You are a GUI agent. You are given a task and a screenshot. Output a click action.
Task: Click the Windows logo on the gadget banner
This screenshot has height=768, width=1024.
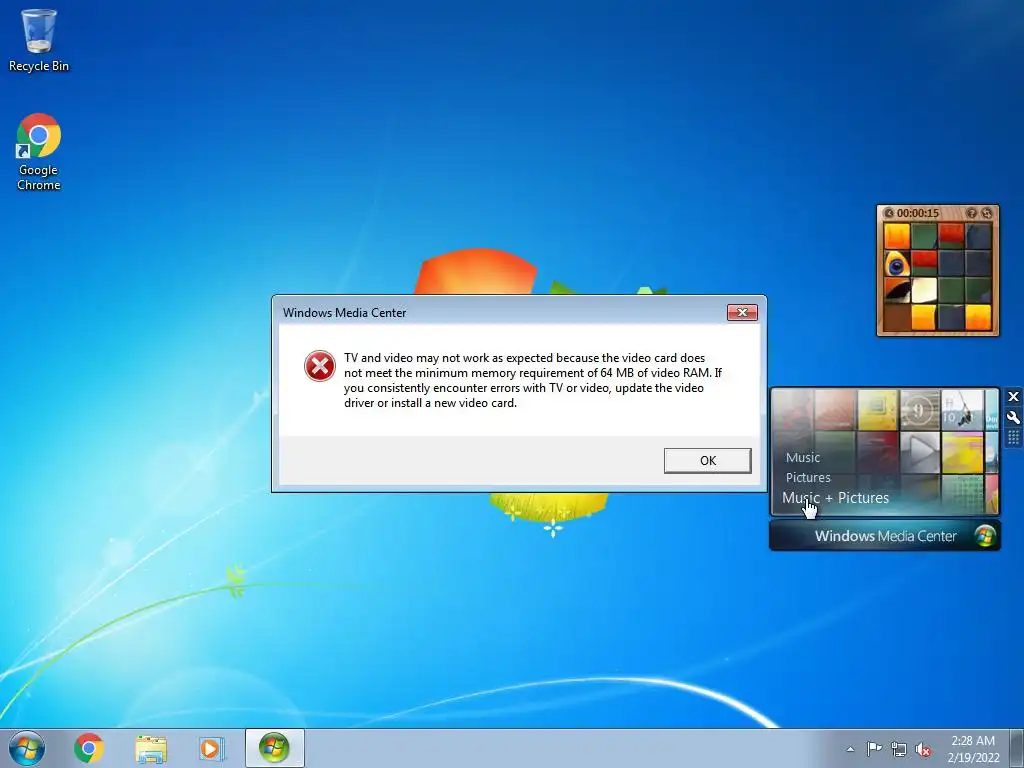point(984,536)
